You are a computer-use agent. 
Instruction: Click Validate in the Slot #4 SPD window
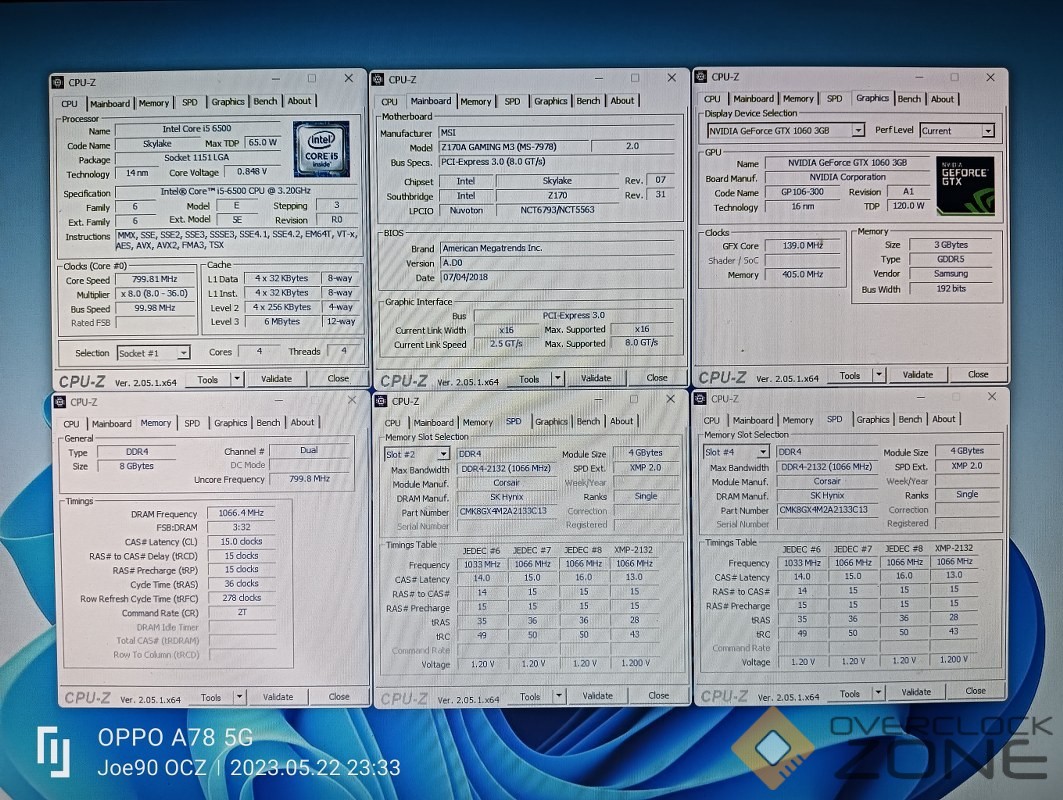pos(916,692)
